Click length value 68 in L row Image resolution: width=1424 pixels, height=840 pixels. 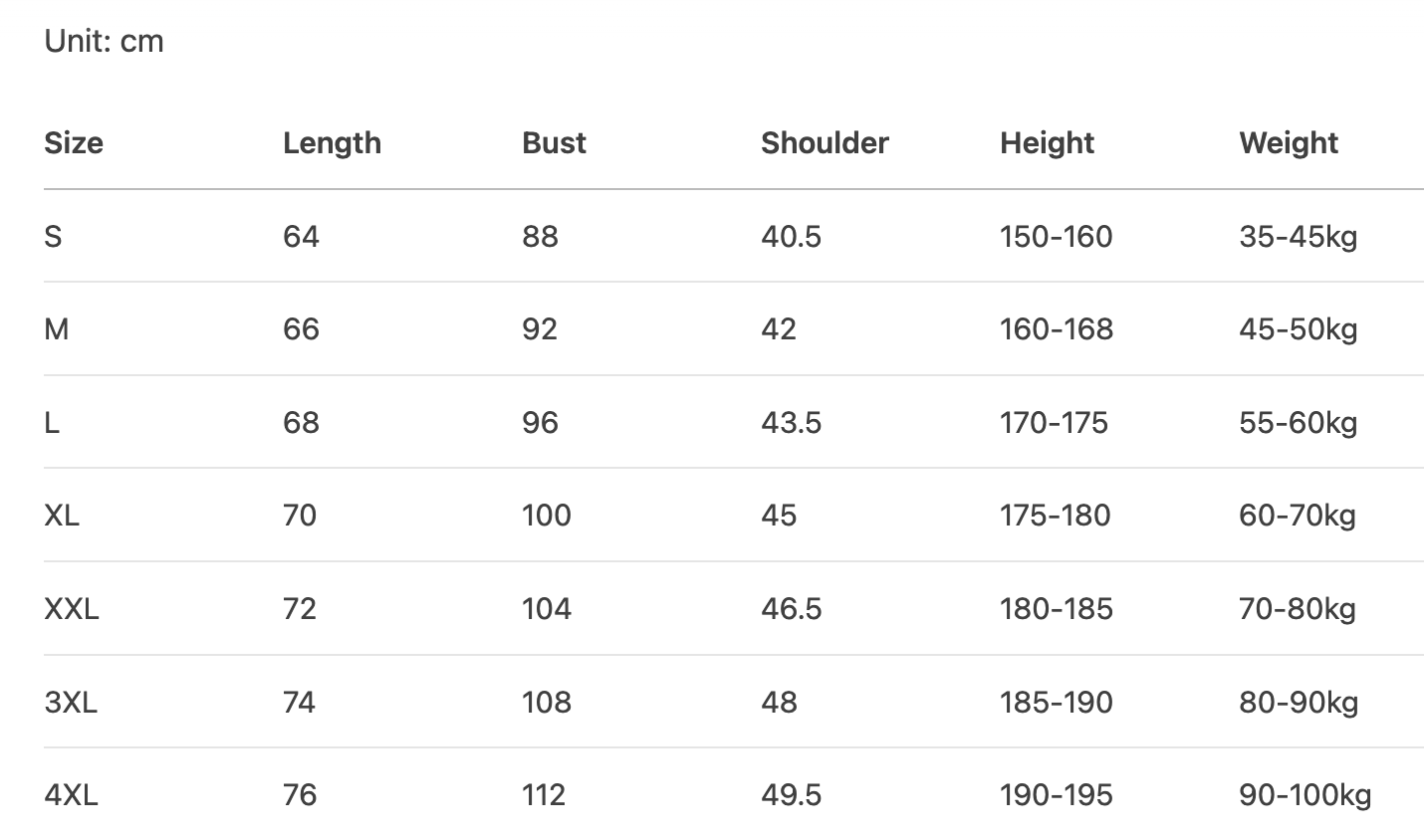coord(301,423)
